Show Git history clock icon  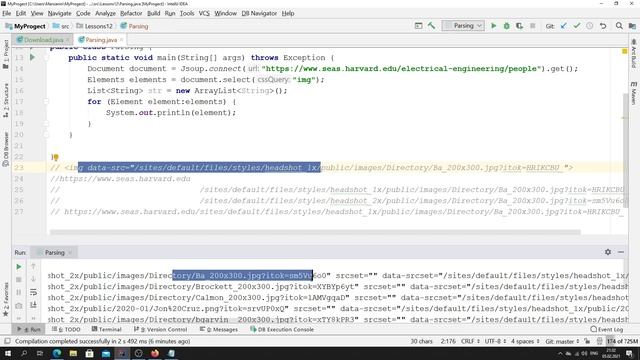pyautogui.click(x=590, y=26)
